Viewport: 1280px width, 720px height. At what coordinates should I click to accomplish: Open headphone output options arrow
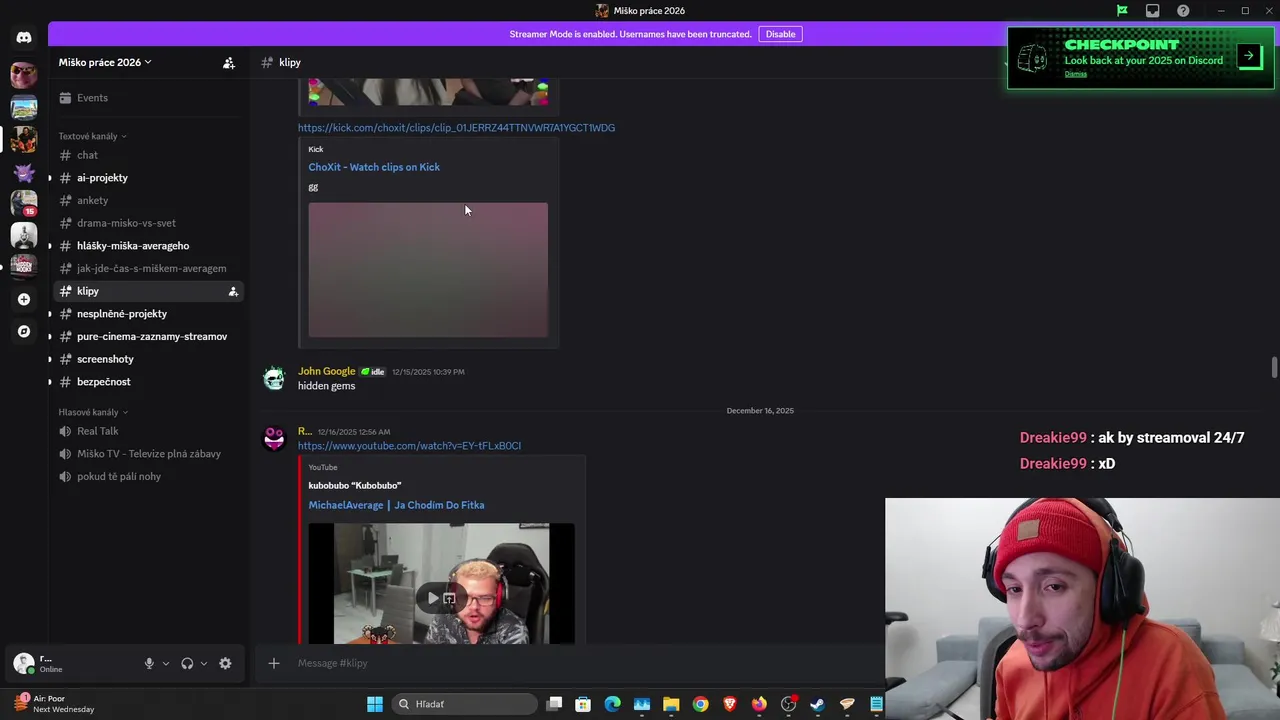[x=204, y=663]
